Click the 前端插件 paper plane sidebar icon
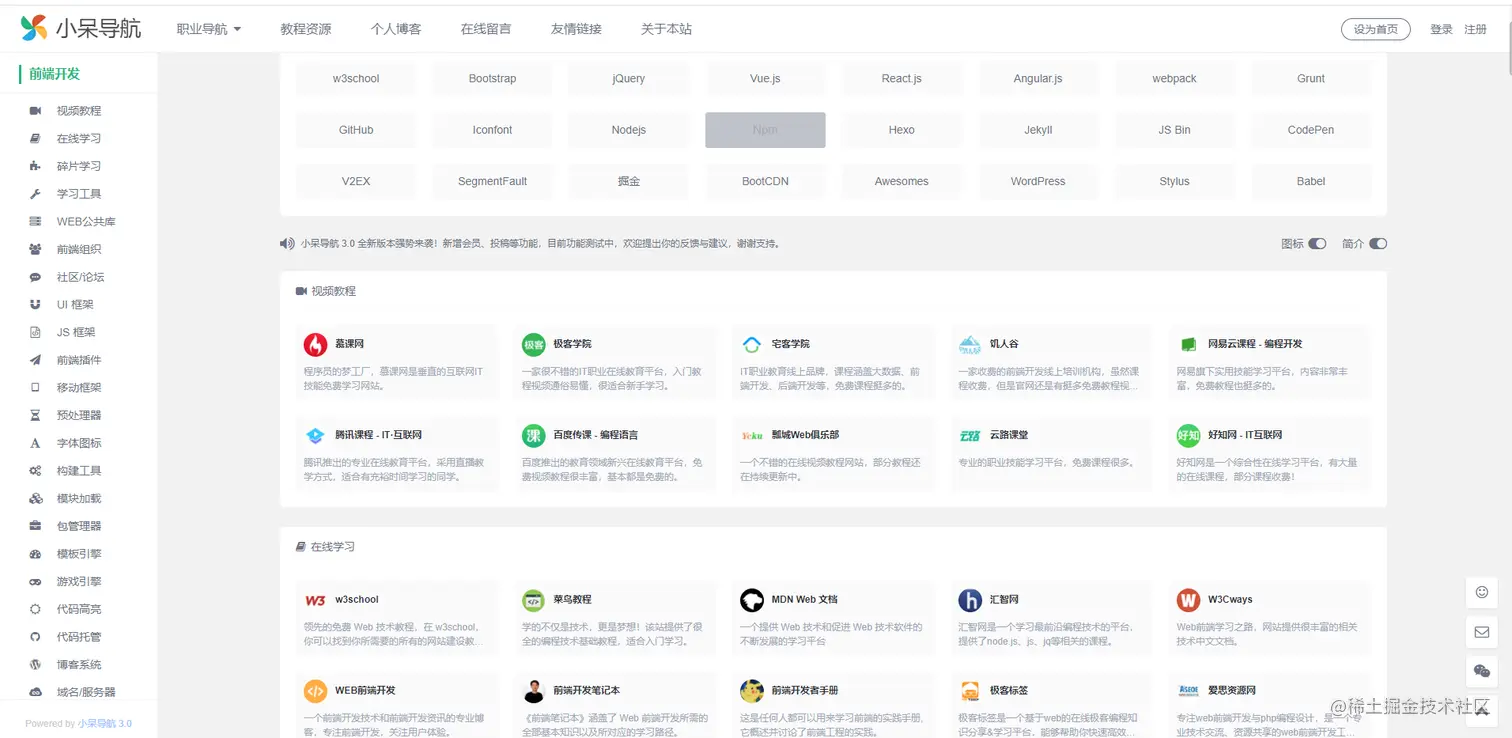 coord(35,360)
